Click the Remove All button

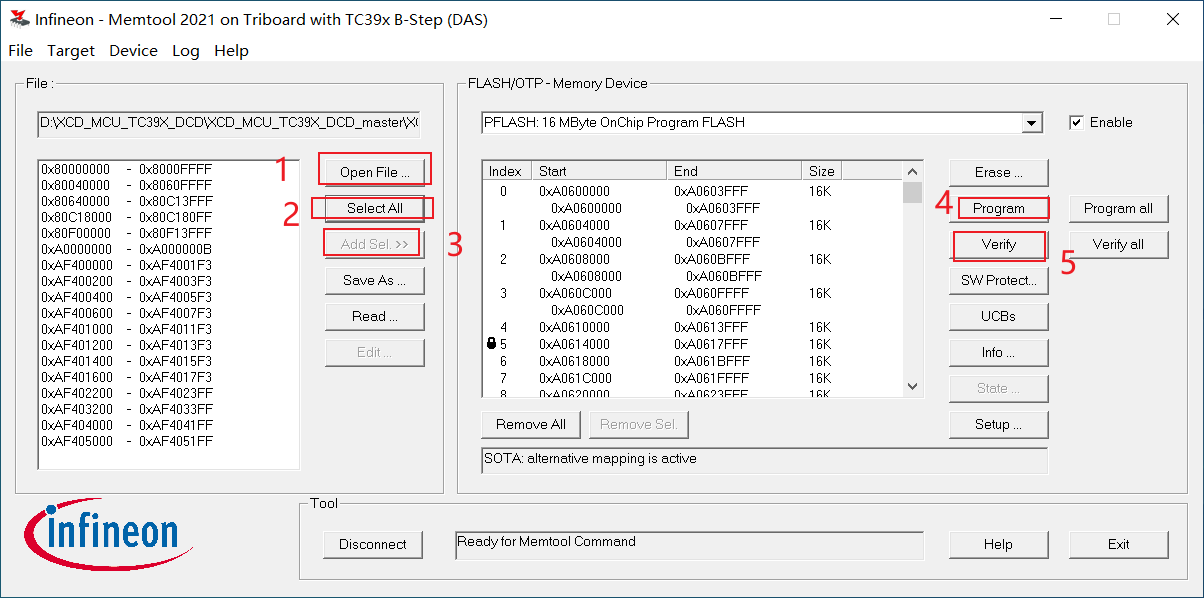click(531, 424)
